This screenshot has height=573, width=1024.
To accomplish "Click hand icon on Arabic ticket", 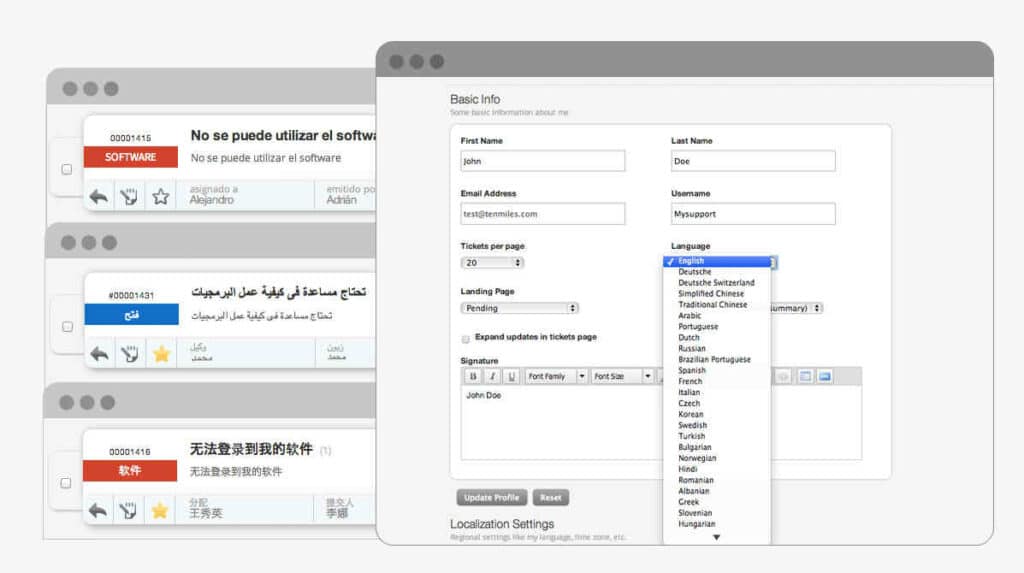I will click(130, 353).
